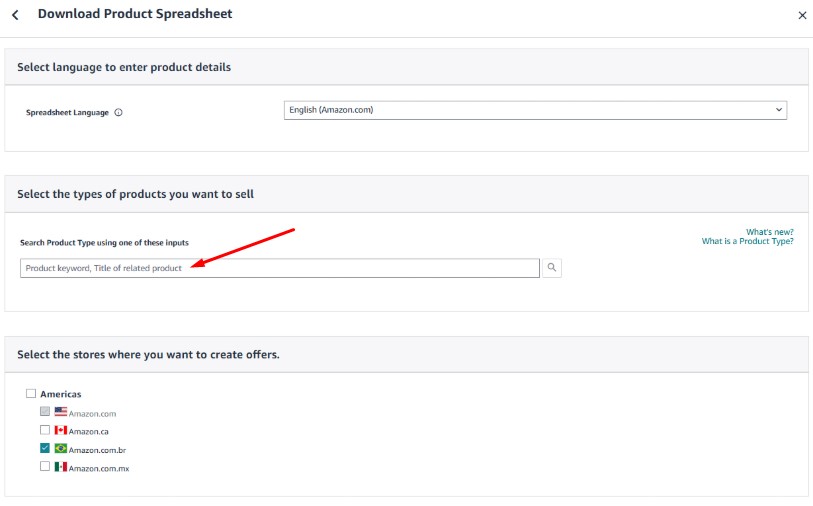Click the magnifying glass search button
Viewport: 813px width, 506px height.
[x=552, y=268]
